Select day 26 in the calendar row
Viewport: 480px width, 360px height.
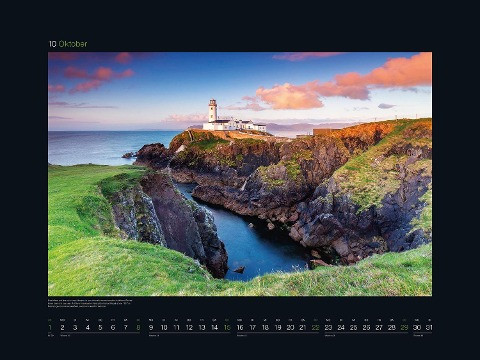(366, 327)
